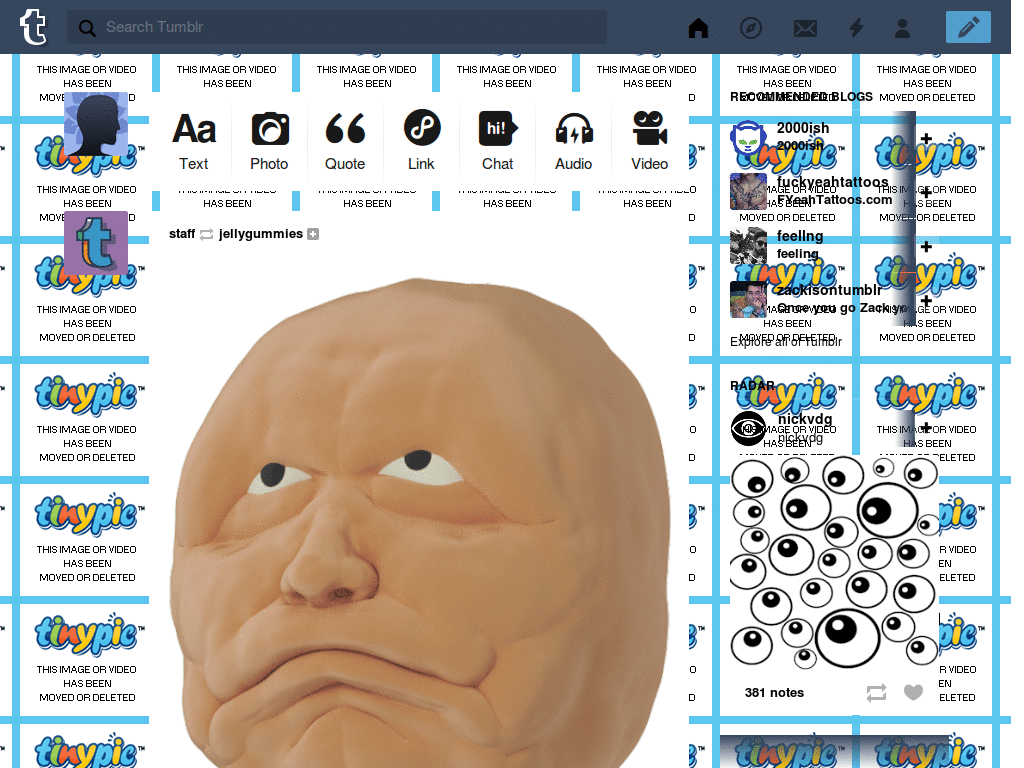
Task: Click the silhouette user avatar
Action: [96, 124]
